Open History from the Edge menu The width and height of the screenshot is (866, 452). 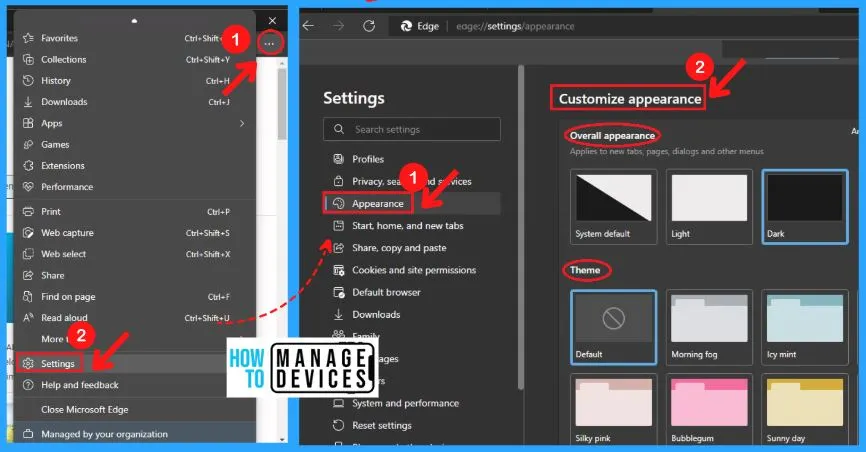click(133, 81)
